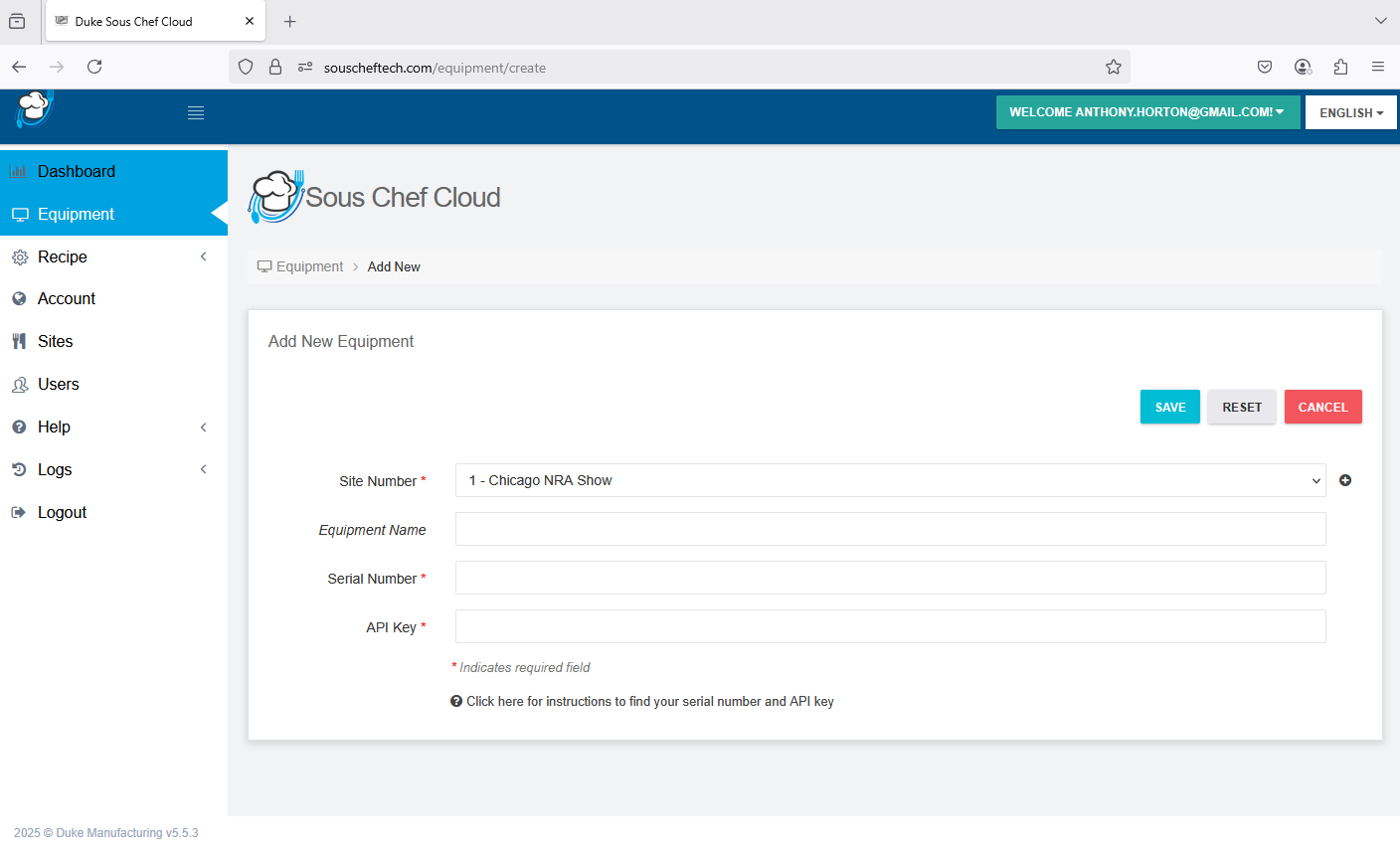Click the Logout arrow icon
Screen dimensions: 1400x856
(19, 512)
